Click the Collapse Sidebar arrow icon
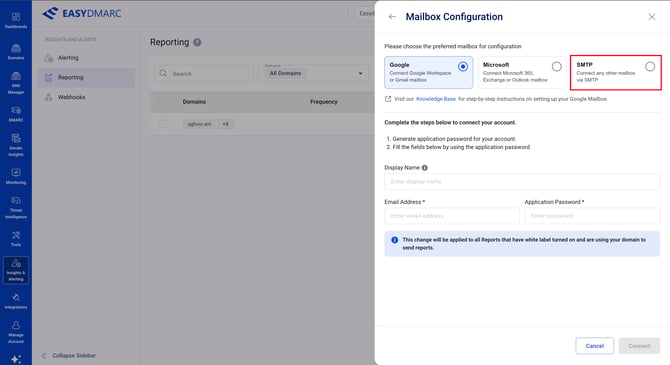Screen dimensions: 670x365 (x=44, y=356)
